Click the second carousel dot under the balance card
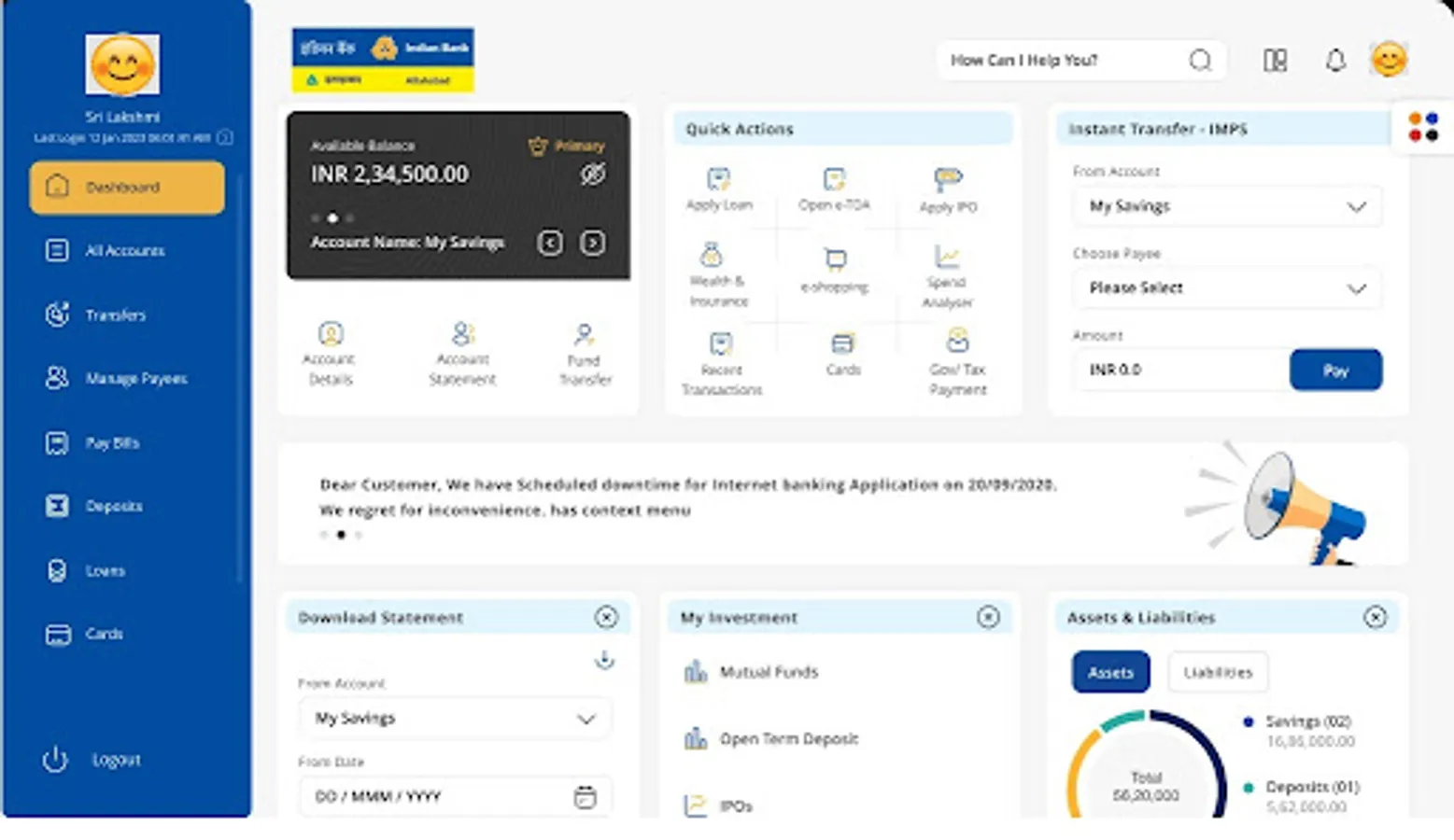This screenshot has height=840, width=1454. point(332,217)
